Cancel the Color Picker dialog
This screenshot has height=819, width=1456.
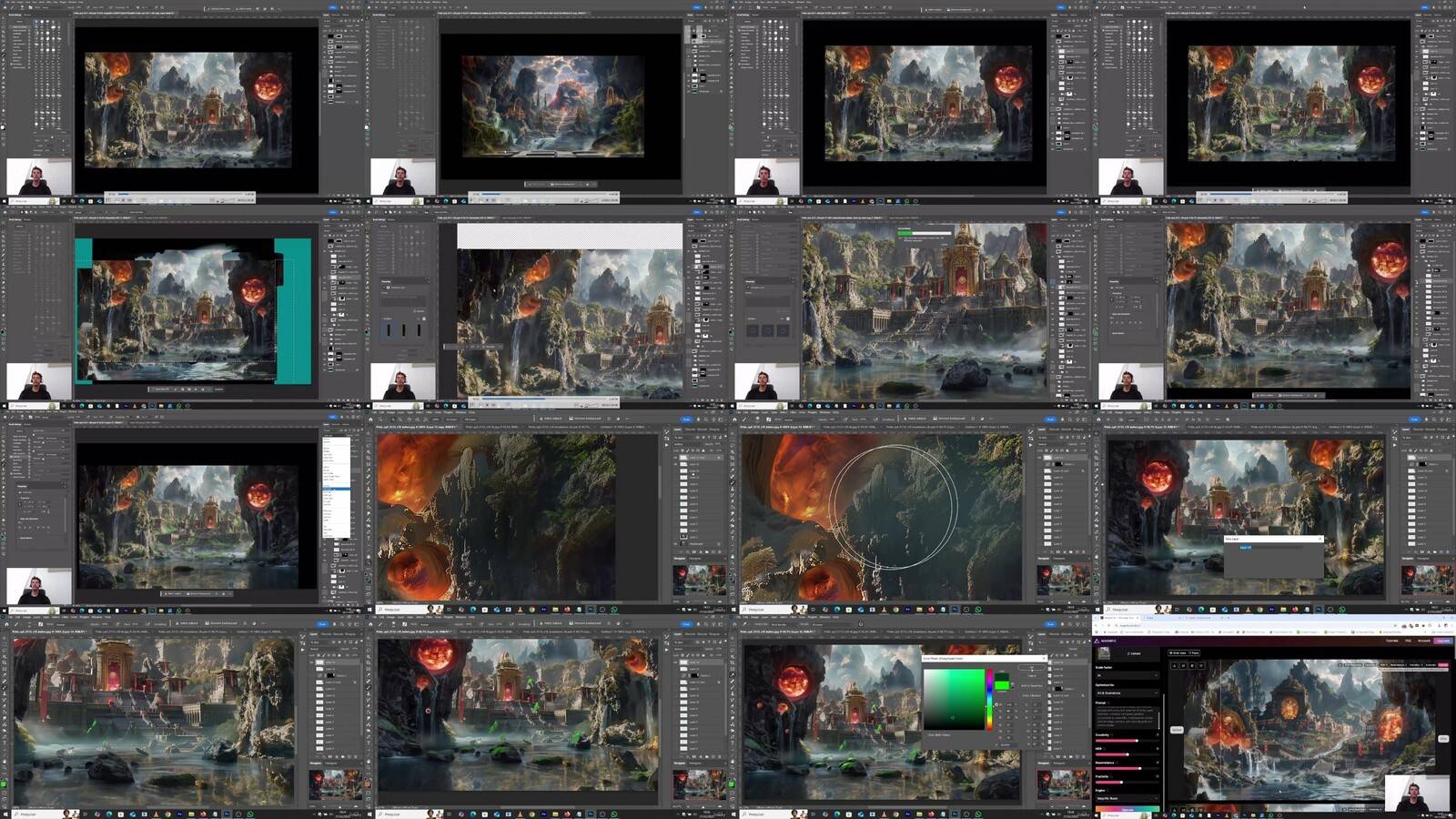pyautogui.click(x=1032, y=676)
